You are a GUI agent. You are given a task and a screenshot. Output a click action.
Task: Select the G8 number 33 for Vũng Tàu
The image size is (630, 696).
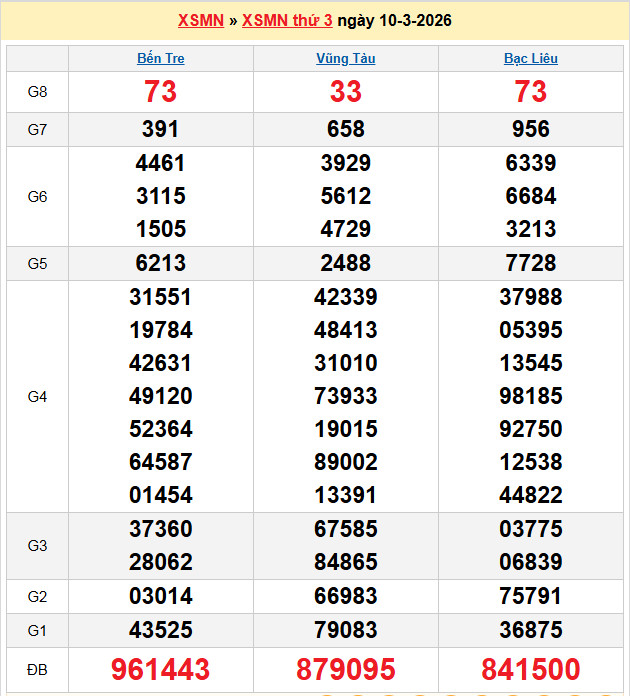[345, 92]
